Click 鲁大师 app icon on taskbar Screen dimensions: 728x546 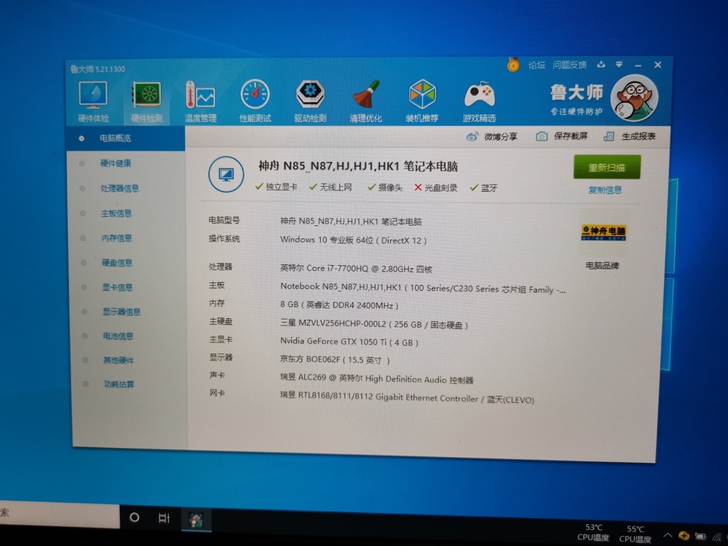195,519
